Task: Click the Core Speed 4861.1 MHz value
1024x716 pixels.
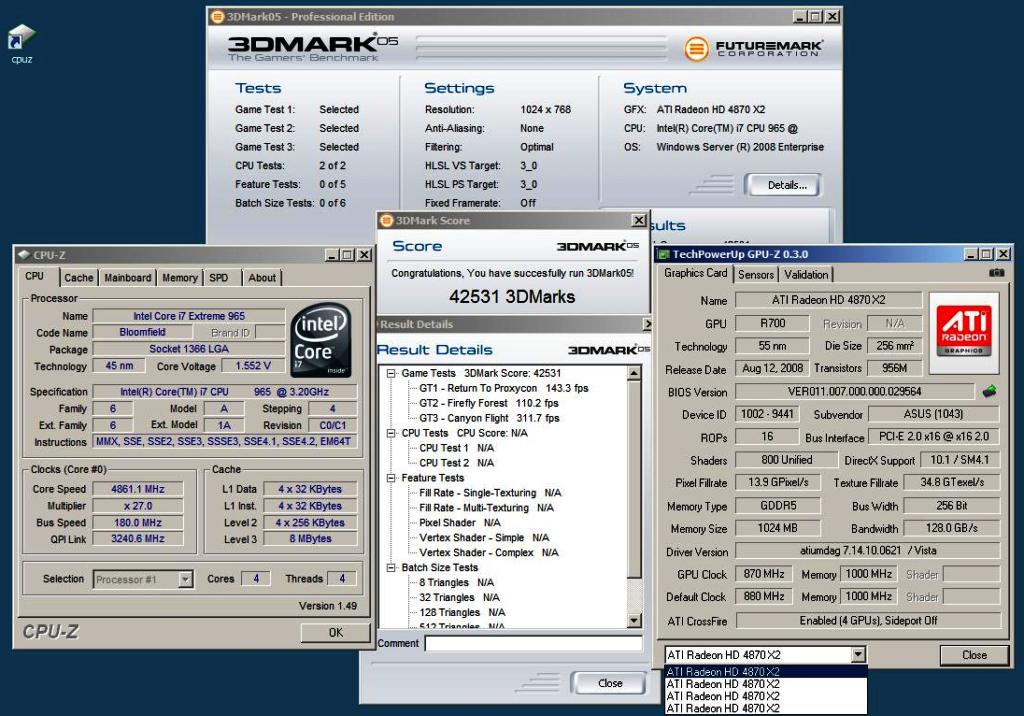Action: [138, 489]
